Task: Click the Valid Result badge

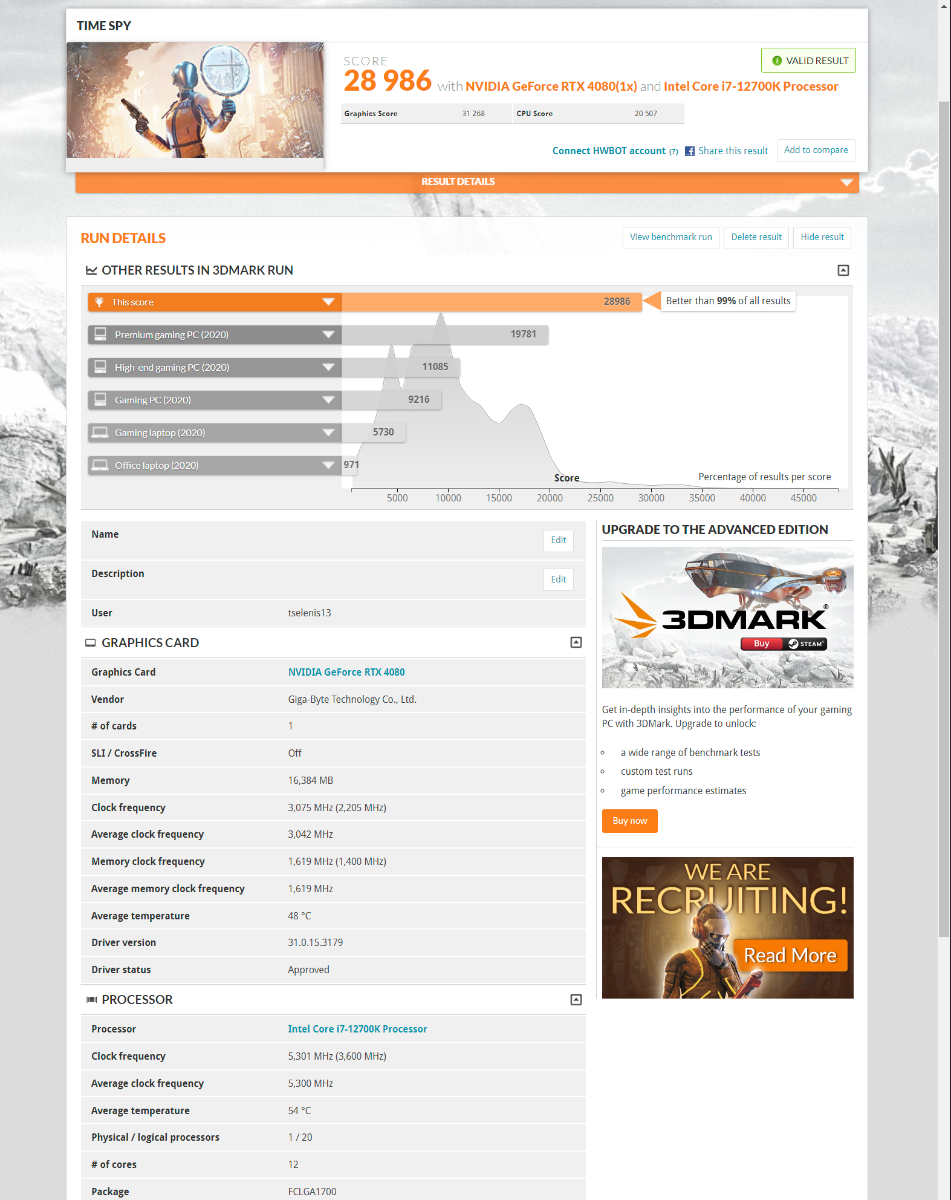Action: tap(808, 61)
